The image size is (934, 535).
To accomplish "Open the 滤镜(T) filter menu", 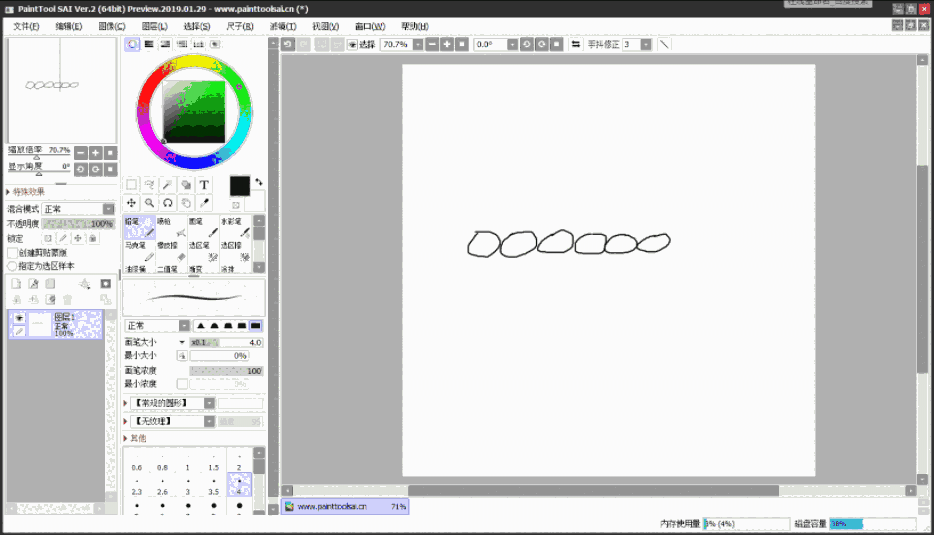I will [x=283, y=26].
